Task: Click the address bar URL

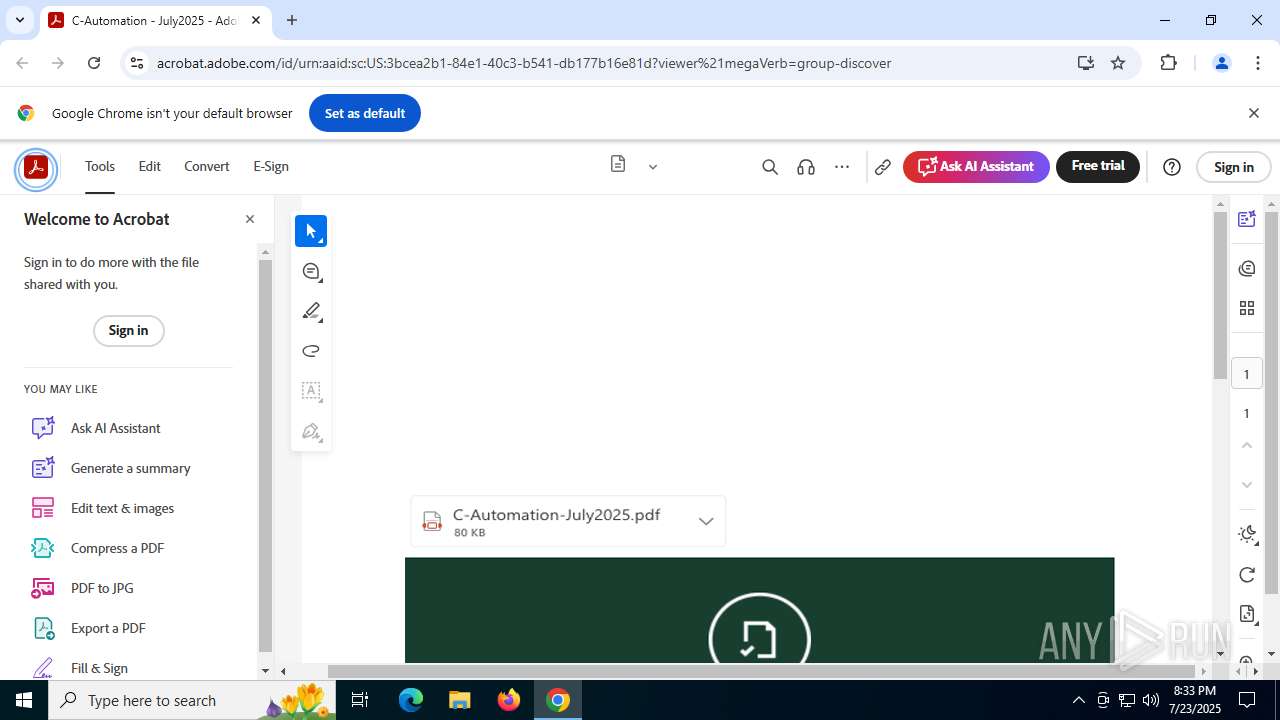Action: [x=524, y=63]
